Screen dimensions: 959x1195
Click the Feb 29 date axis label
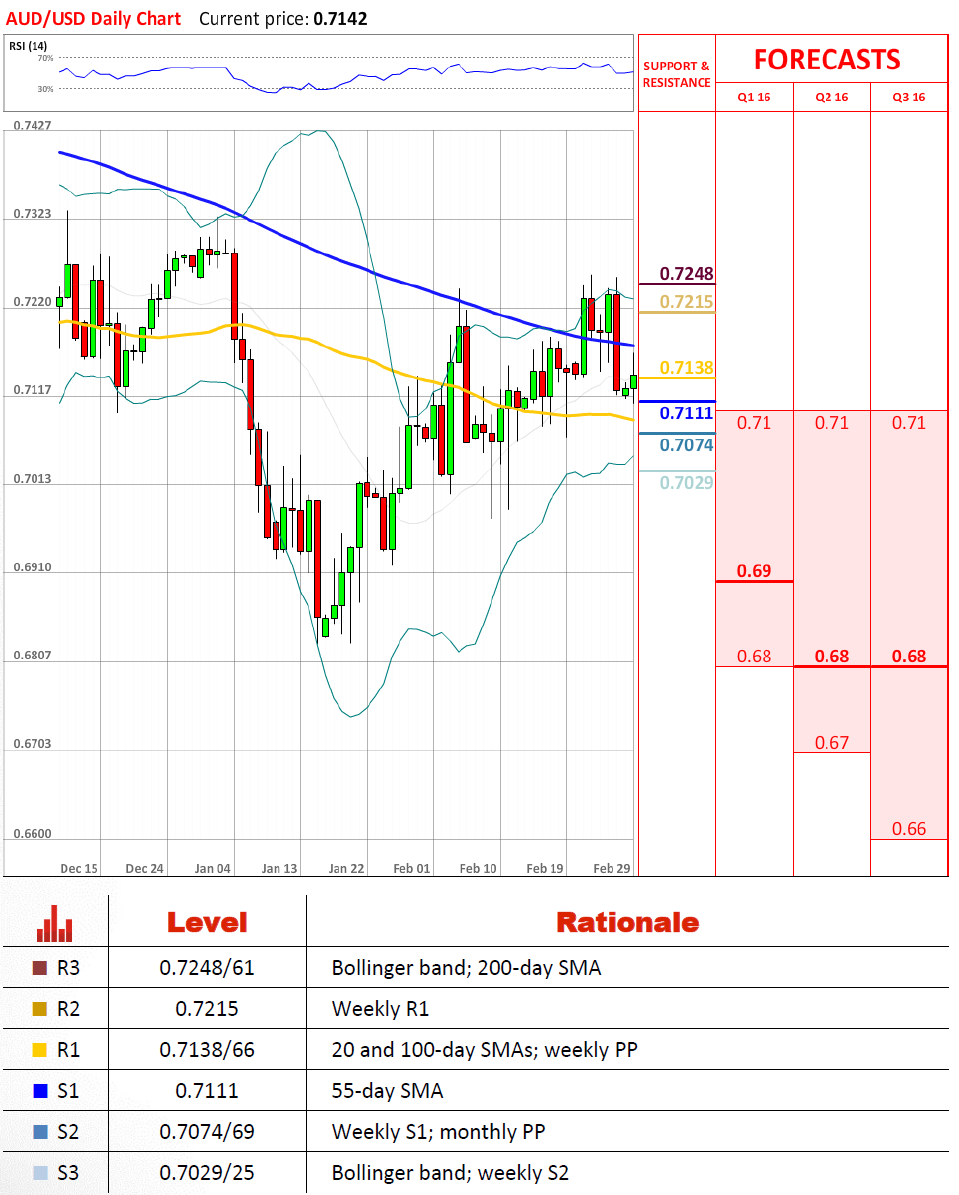tap(612, 869)
